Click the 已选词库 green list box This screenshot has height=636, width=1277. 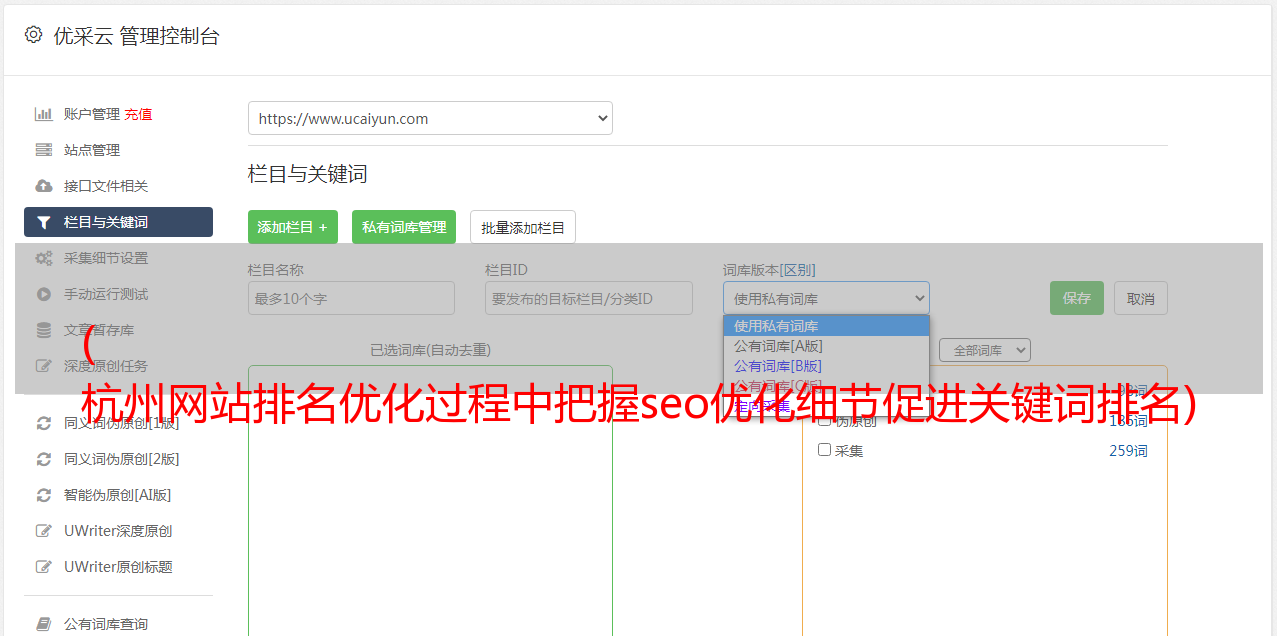[x=430, y=500]
